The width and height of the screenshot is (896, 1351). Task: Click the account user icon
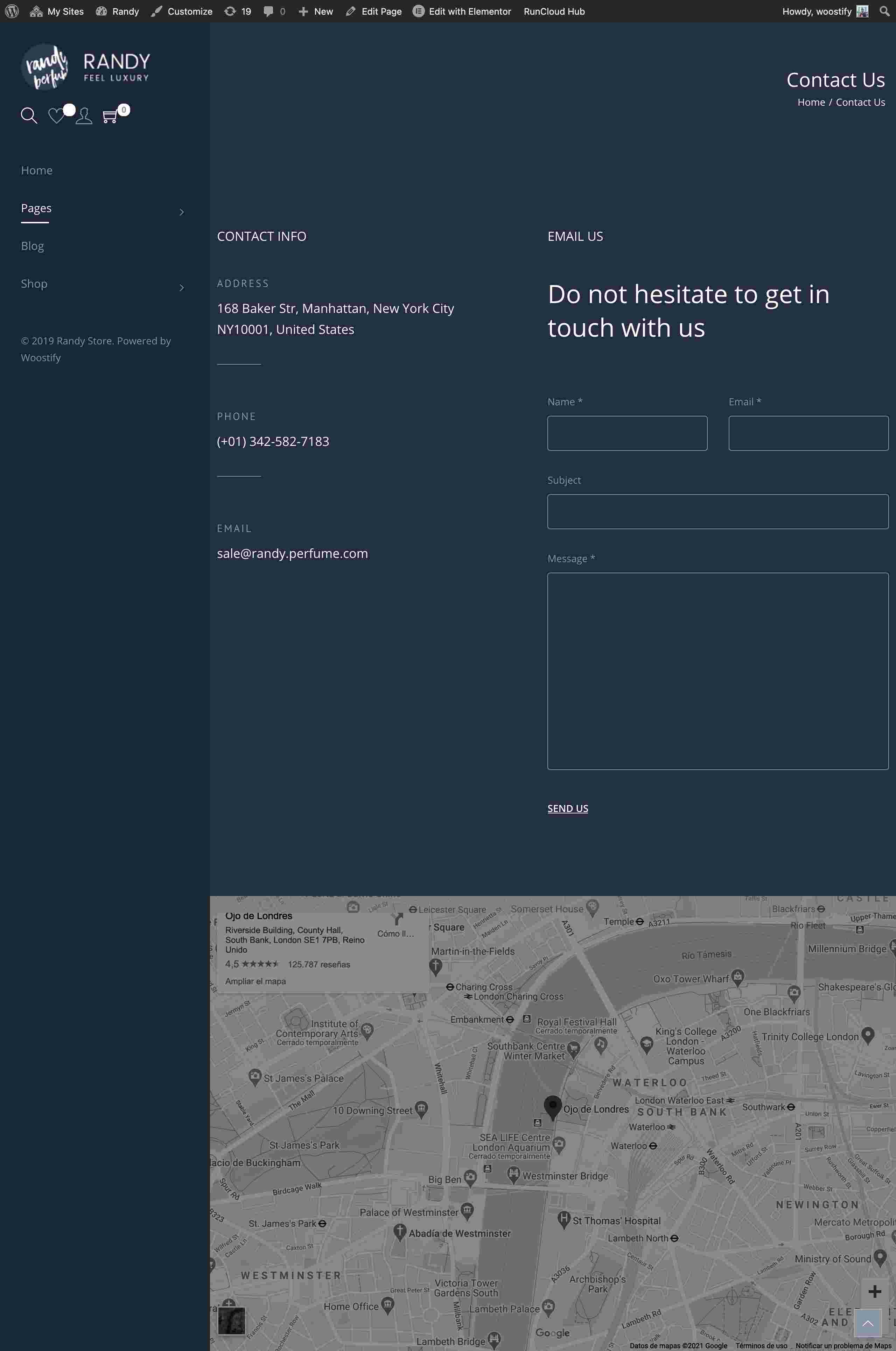[x=84, y=115]
